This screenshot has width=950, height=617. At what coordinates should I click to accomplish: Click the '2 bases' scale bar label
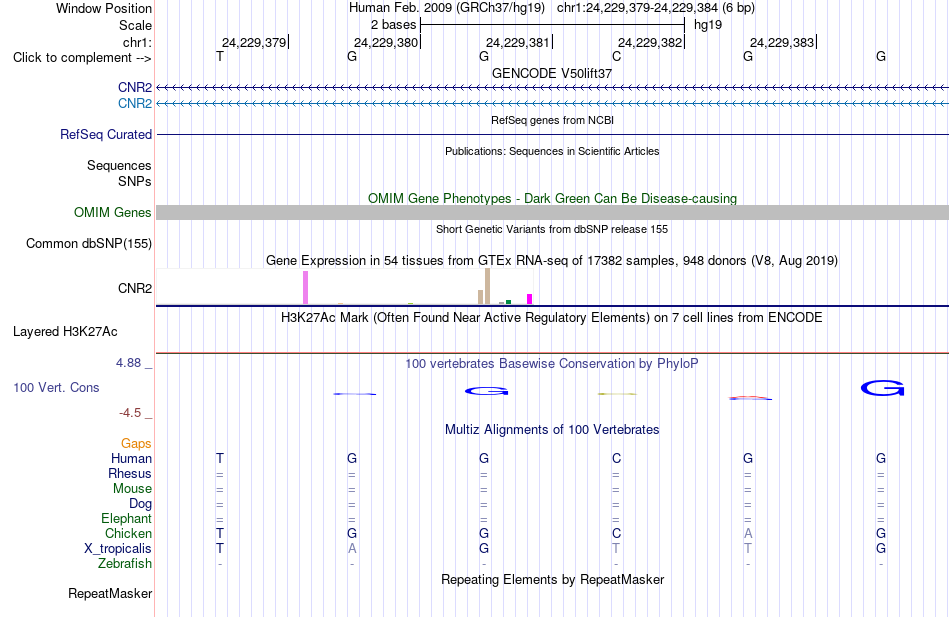tap(393, 25)
